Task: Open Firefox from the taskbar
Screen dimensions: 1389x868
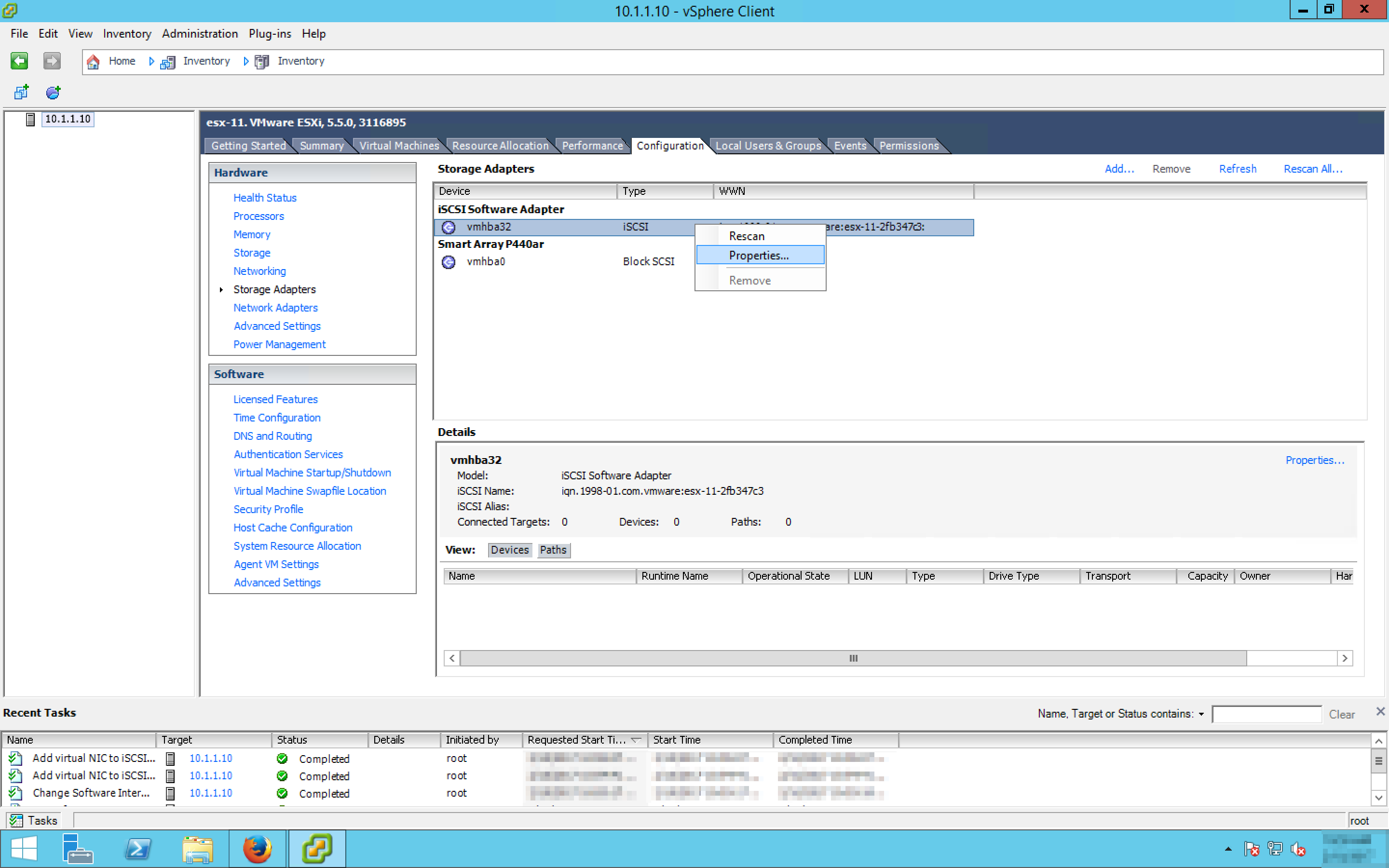Action: click(257, 849)
